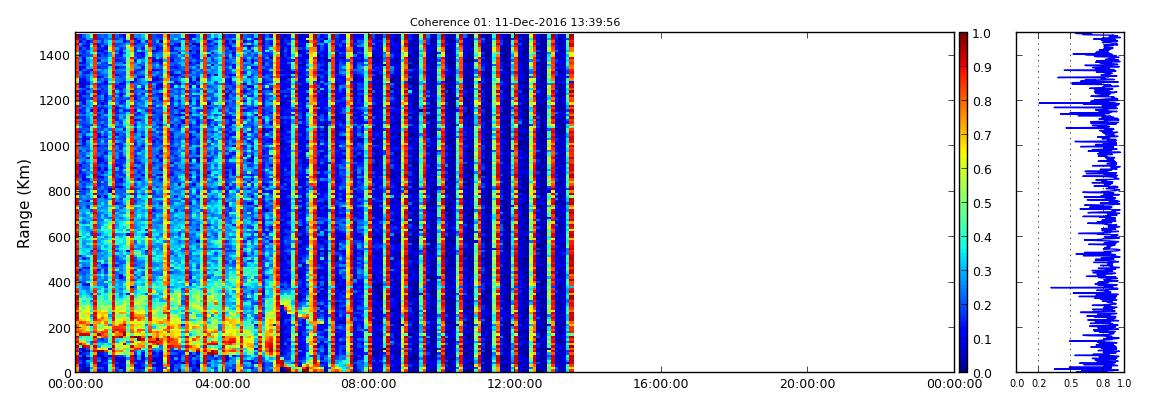Click the coherence heatmap plot area
The width and height of the screenshot is (1150, 407).
click(x=515, y=202)
